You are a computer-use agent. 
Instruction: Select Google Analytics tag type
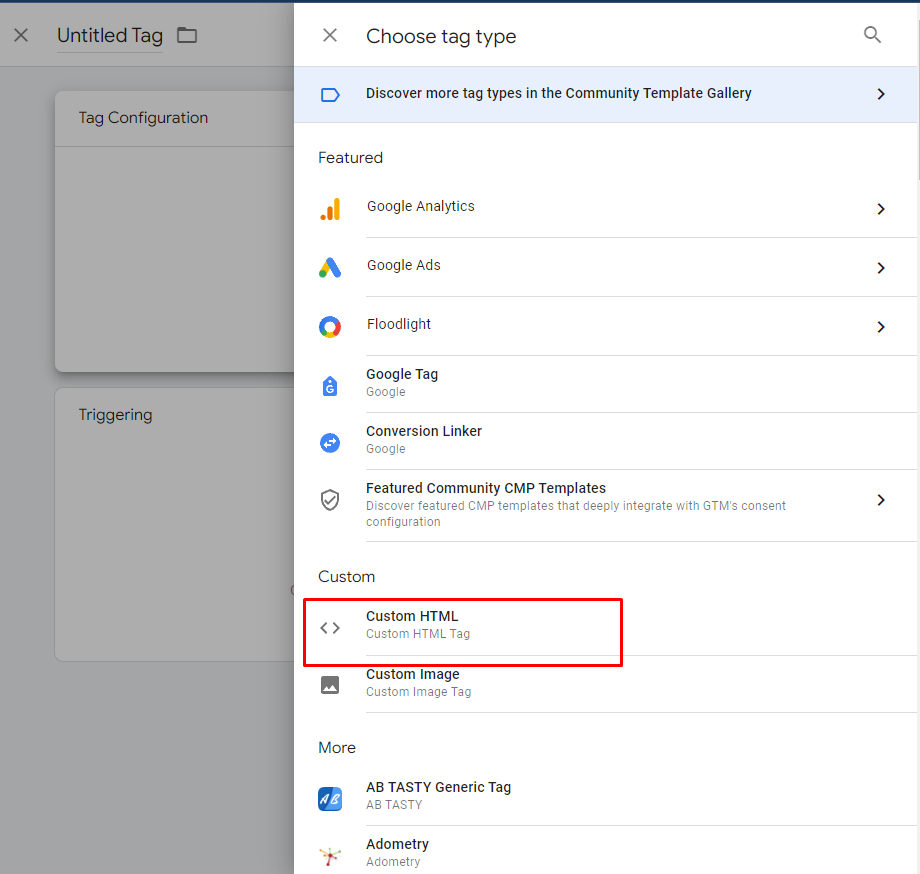(x=605, y=209)
